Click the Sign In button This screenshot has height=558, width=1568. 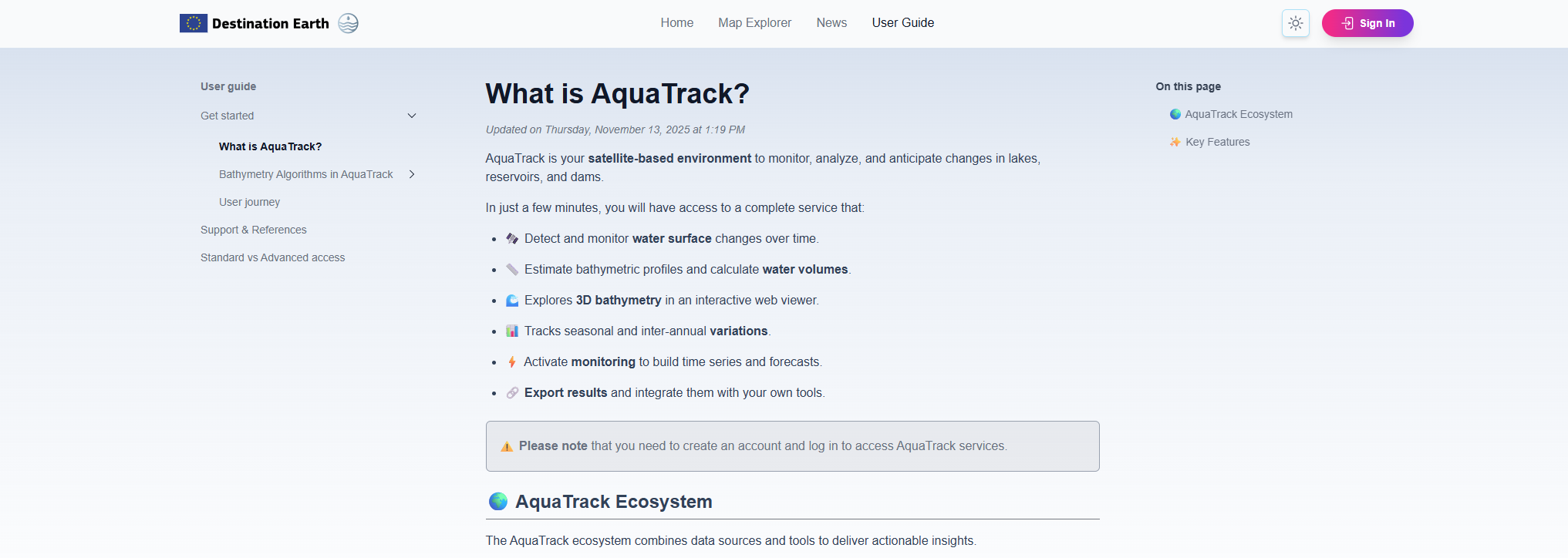(x=1367, y=23)
